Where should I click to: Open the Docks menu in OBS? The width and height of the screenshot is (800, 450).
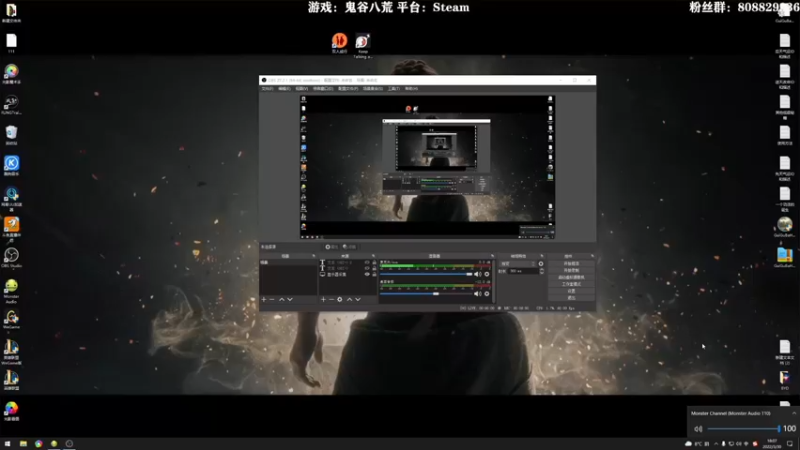point(323,89)
